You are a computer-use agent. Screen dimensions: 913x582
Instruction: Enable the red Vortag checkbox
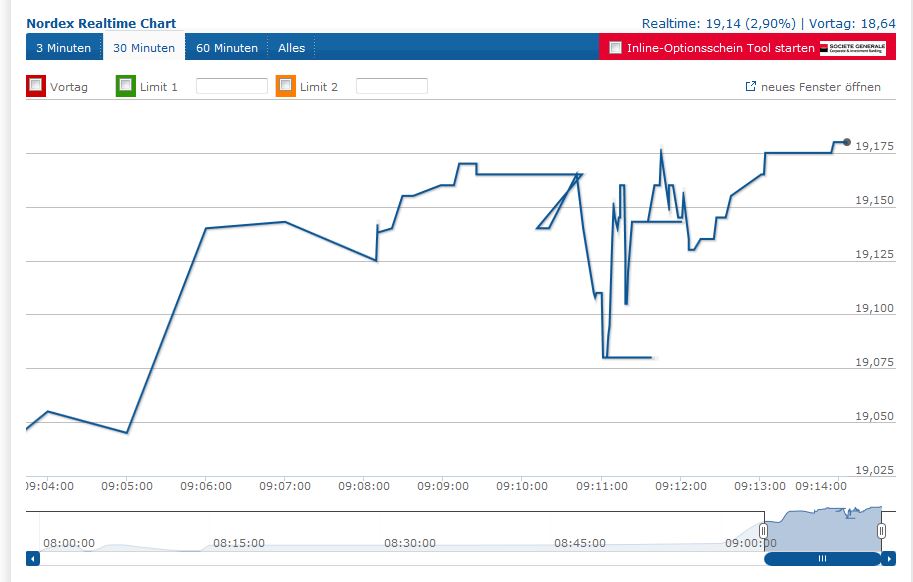coord(36,86)
